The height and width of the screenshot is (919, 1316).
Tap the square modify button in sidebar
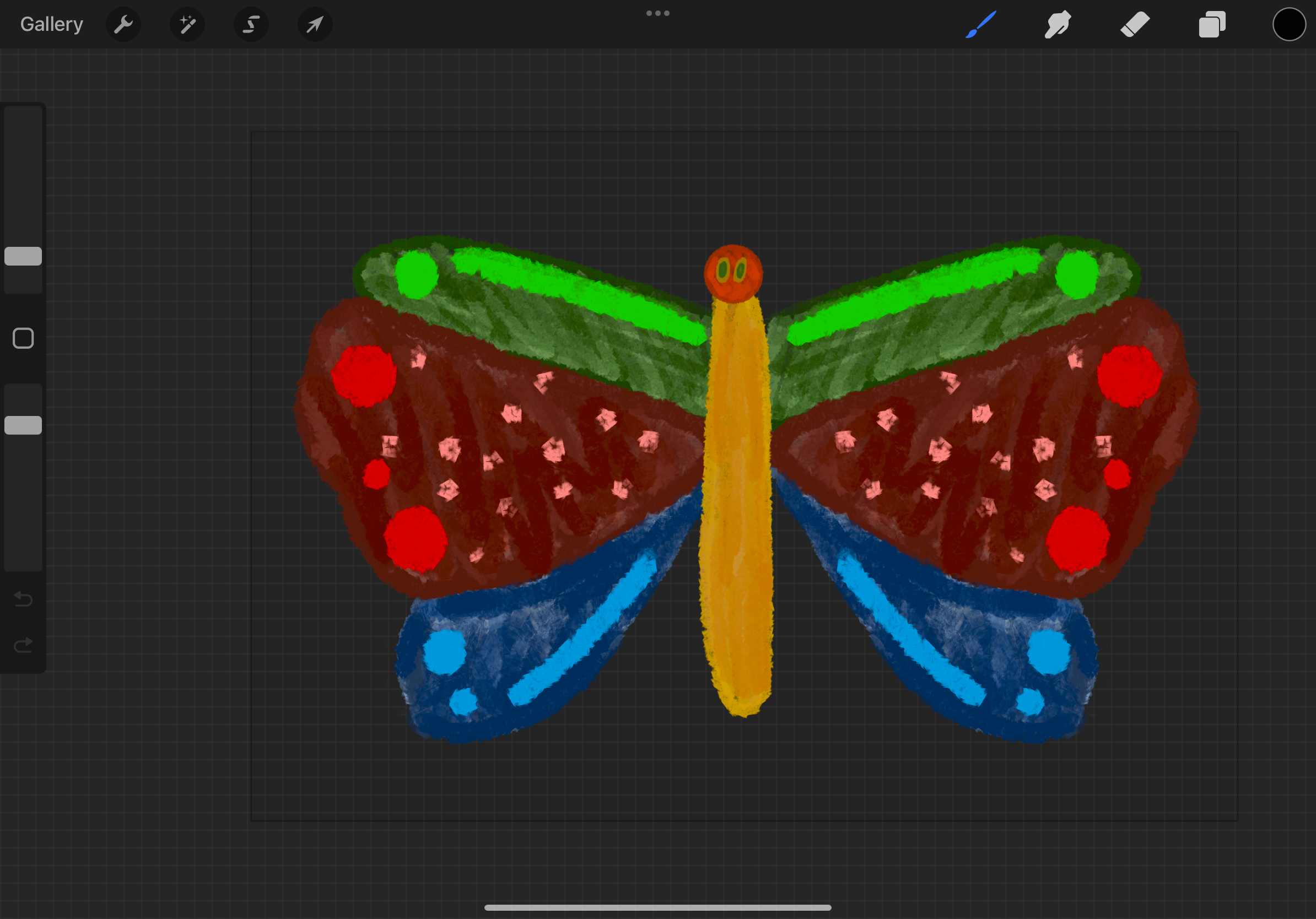tap(24, 339)
